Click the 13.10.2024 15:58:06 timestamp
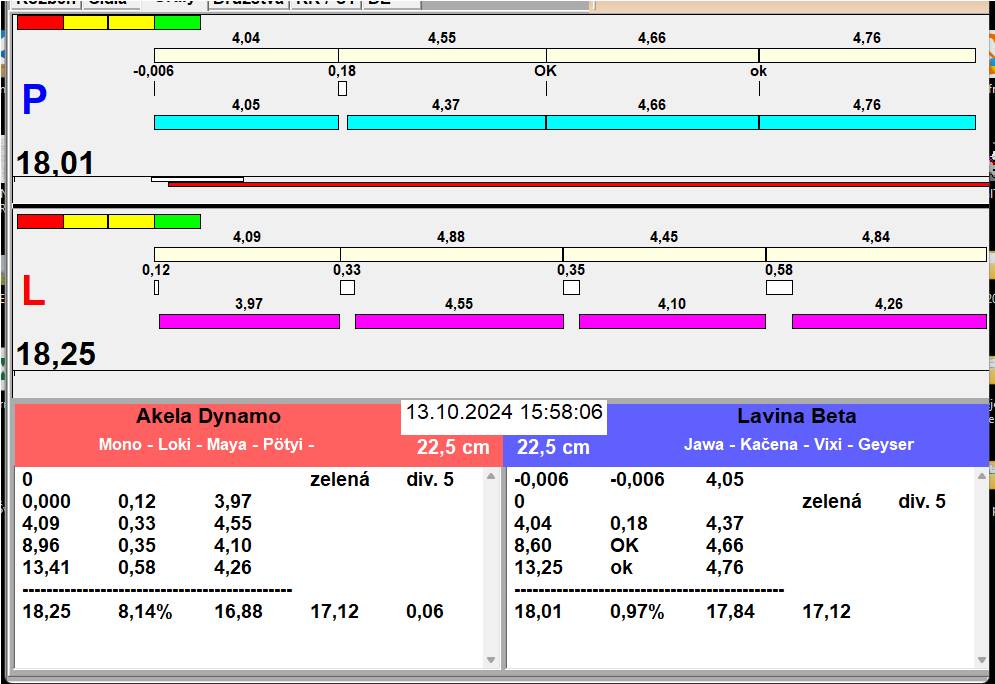The image size is (995, 684). click(504, 412)
